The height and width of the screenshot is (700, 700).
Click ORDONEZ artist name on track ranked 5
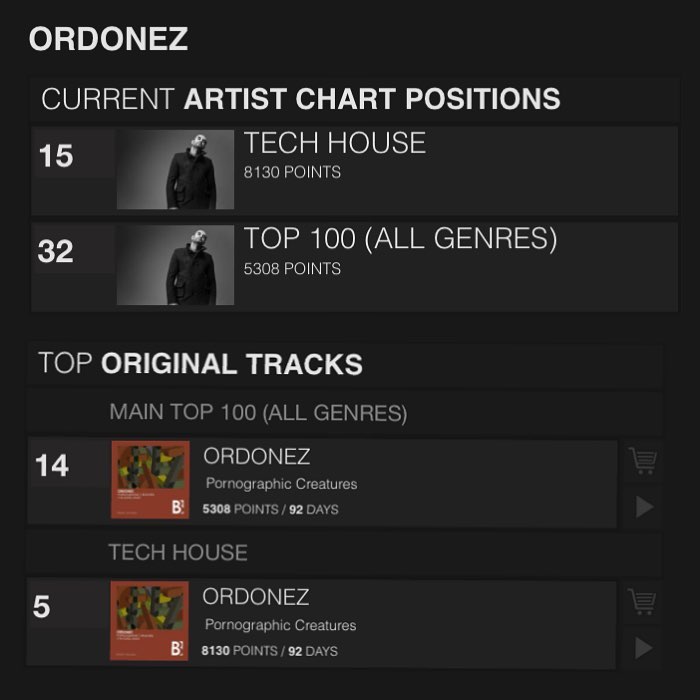tap(256, 597)
